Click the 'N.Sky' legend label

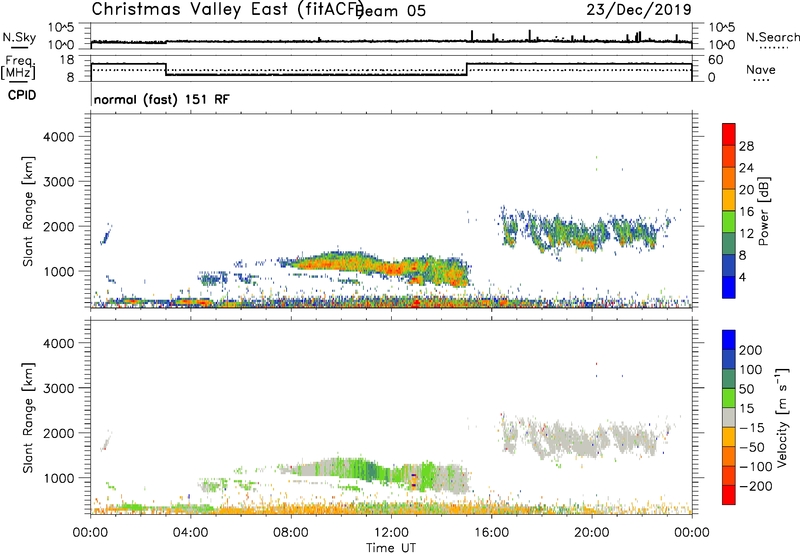[19, 37]
